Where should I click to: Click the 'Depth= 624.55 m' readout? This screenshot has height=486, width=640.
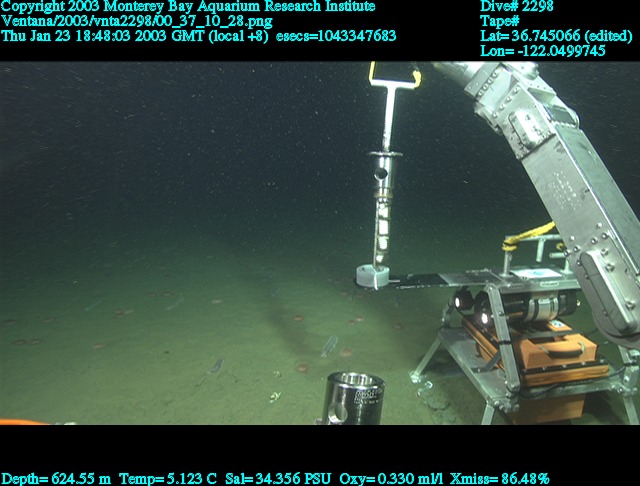pyautogui.click(x=56, y=478)
